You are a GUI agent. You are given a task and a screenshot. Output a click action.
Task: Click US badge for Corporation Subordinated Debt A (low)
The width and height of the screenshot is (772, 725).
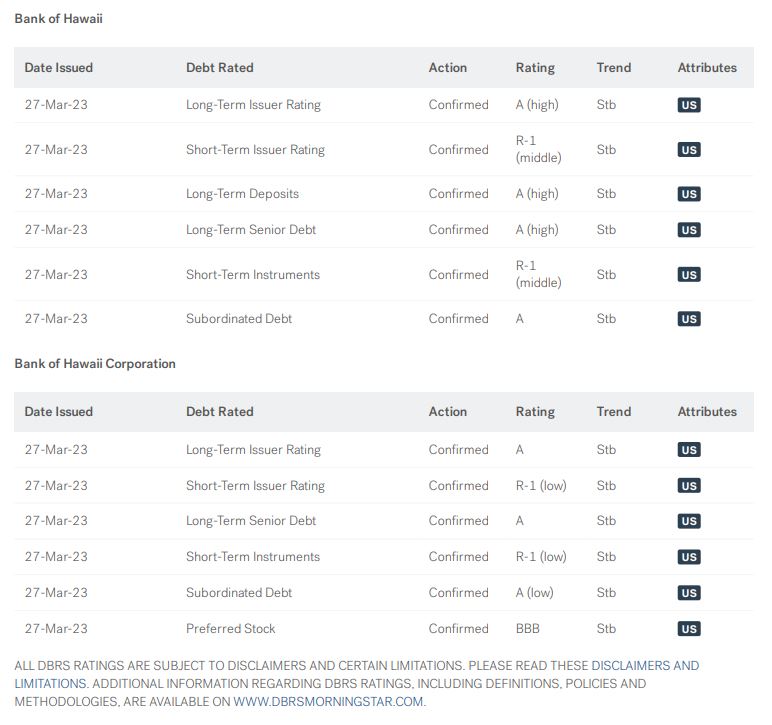(689, 593)
